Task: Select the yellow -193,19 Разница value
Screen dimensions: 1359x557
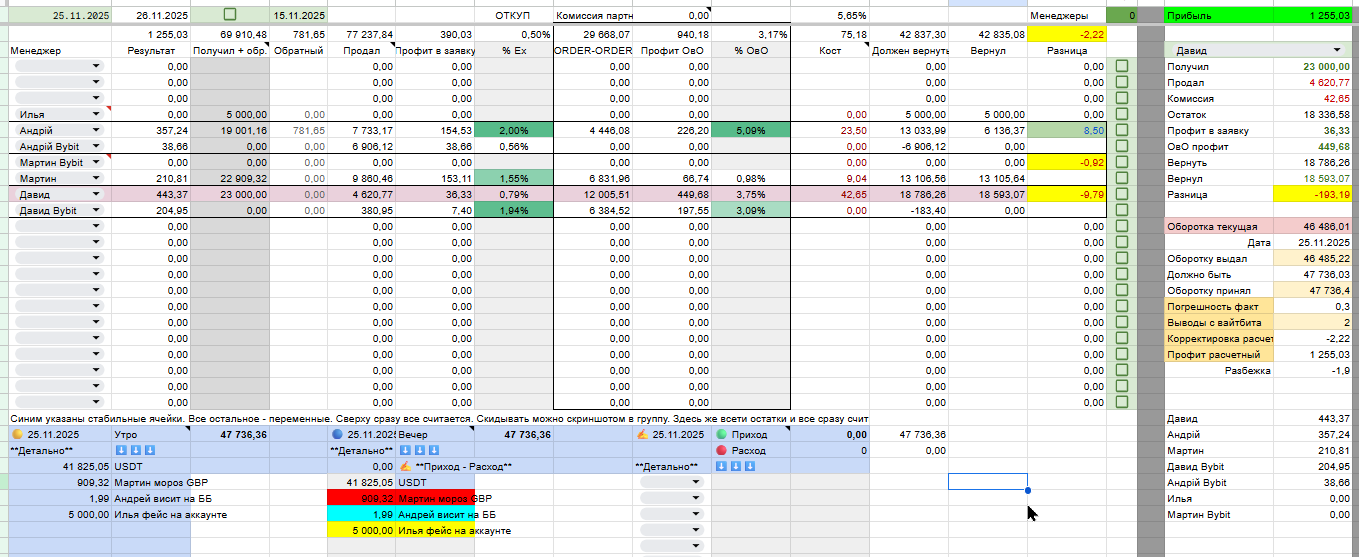Action: 1313,195
